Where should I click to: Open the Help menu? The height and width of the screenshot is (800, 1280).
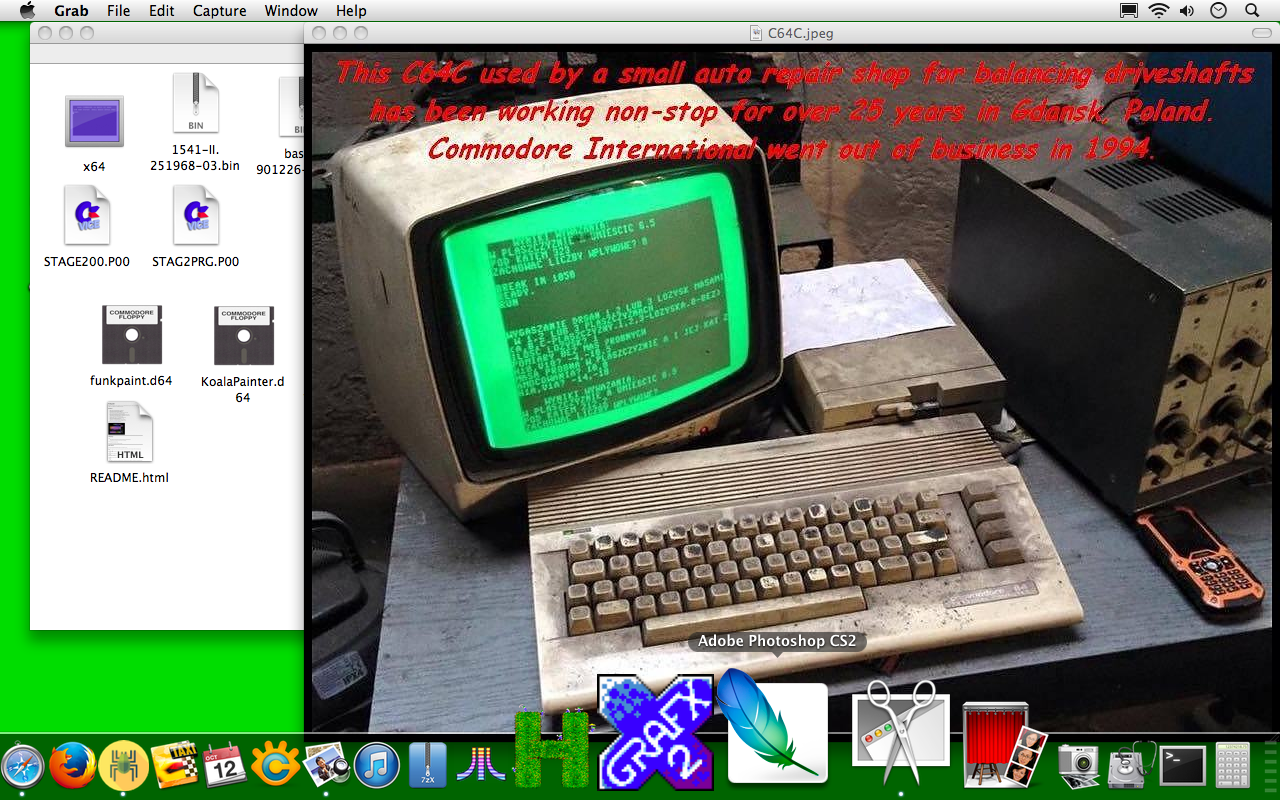(351, 11)
